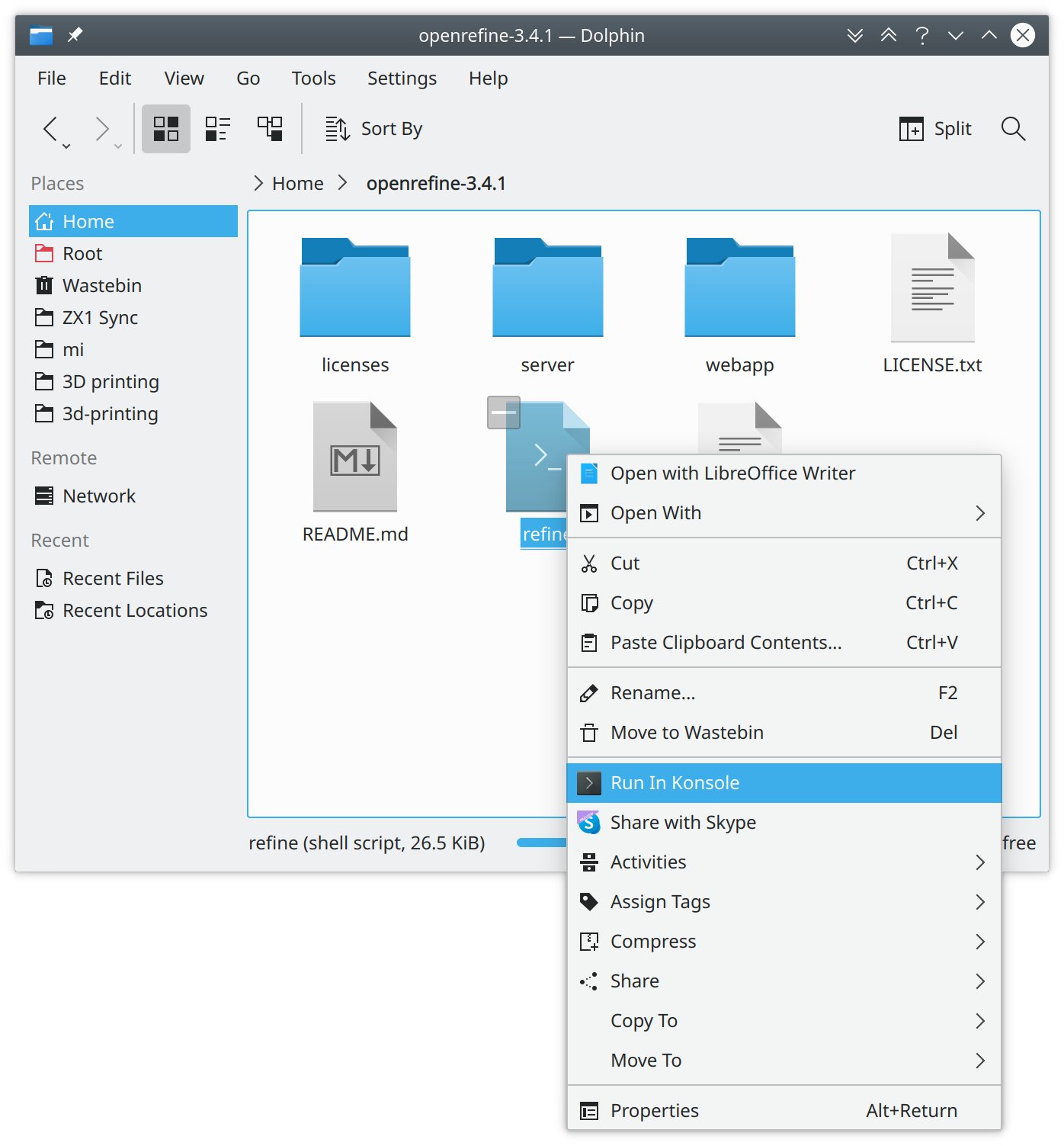Expand the Compress submenu
Screen dimensions: 1064x1146
pos(980,942)
